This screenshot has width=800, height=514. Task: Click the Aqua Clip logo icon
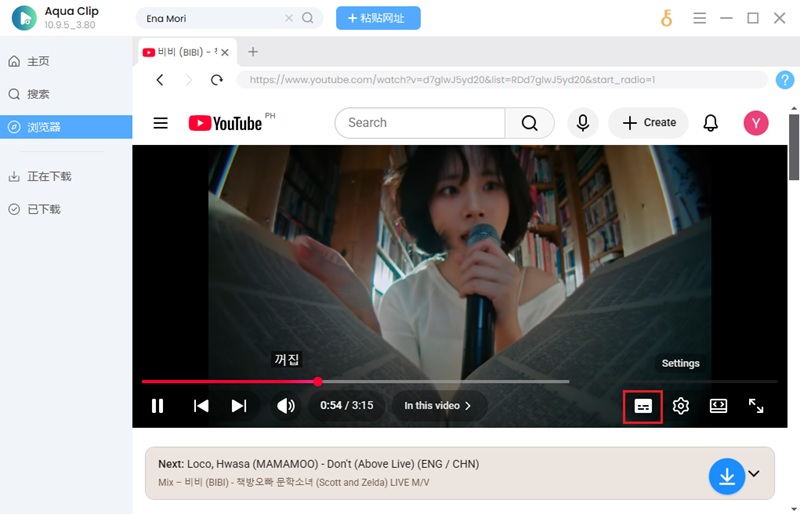24,18
